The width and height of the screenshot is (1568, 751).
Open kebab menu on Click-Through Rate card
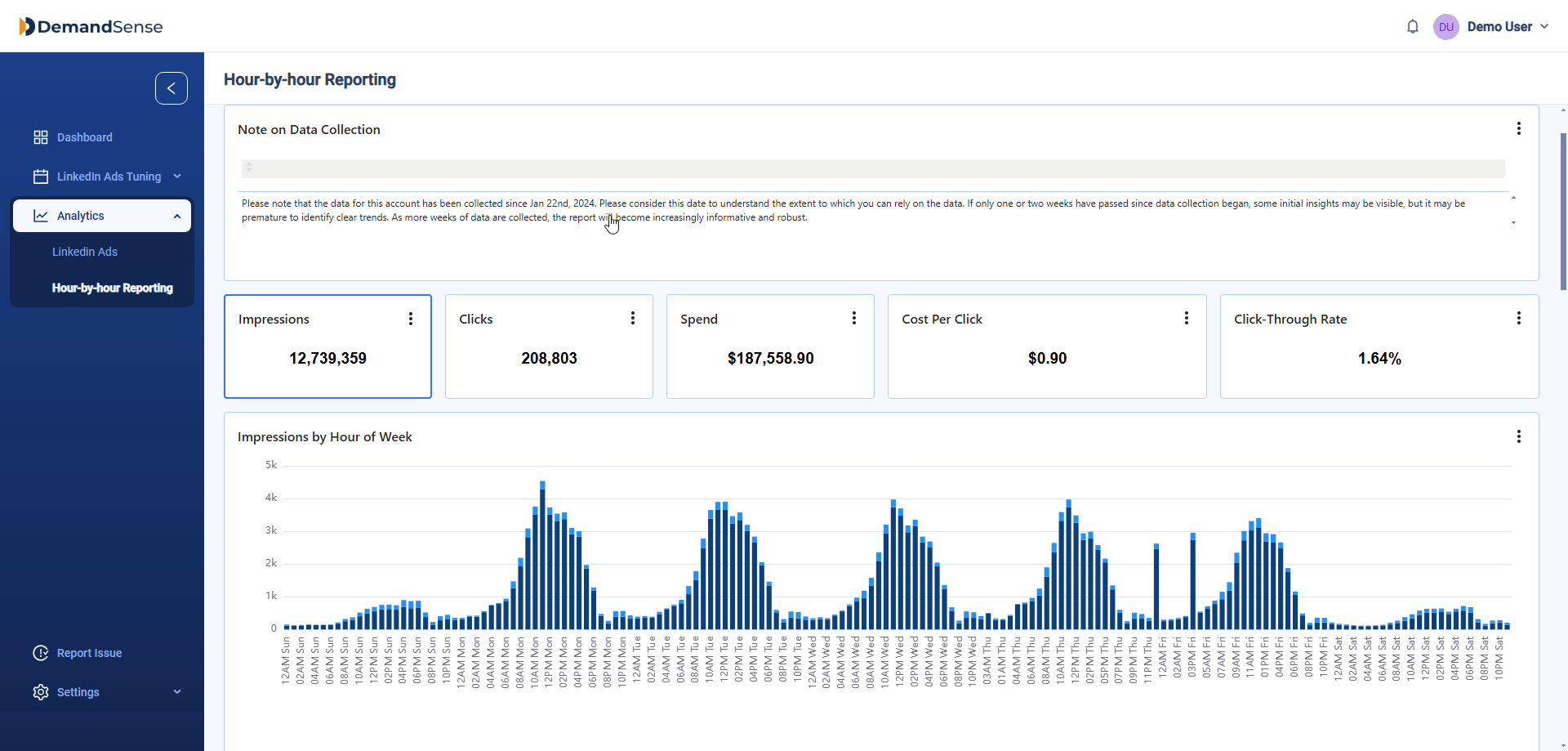(x=1519, y=318)
